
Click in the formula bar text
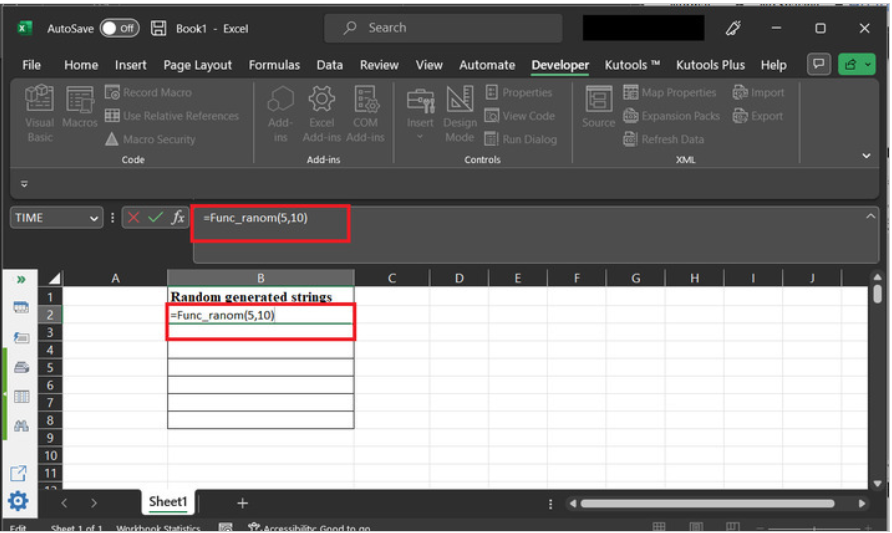pos(255,218)
